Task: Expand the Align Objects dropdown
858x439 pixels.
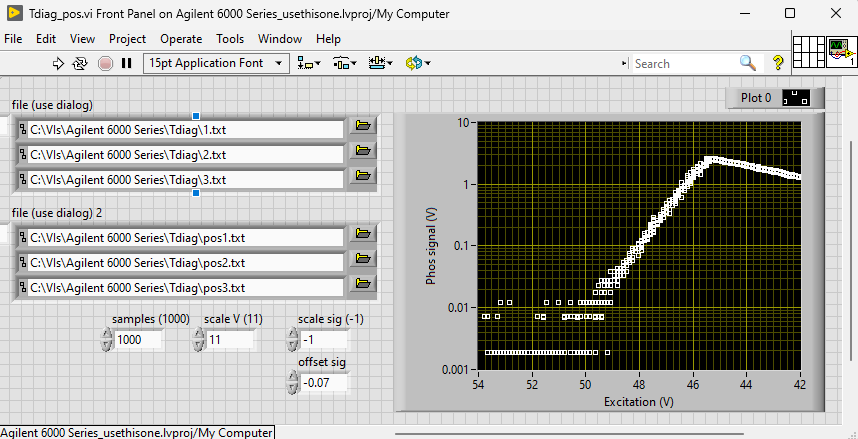Action: click(310, 63)
